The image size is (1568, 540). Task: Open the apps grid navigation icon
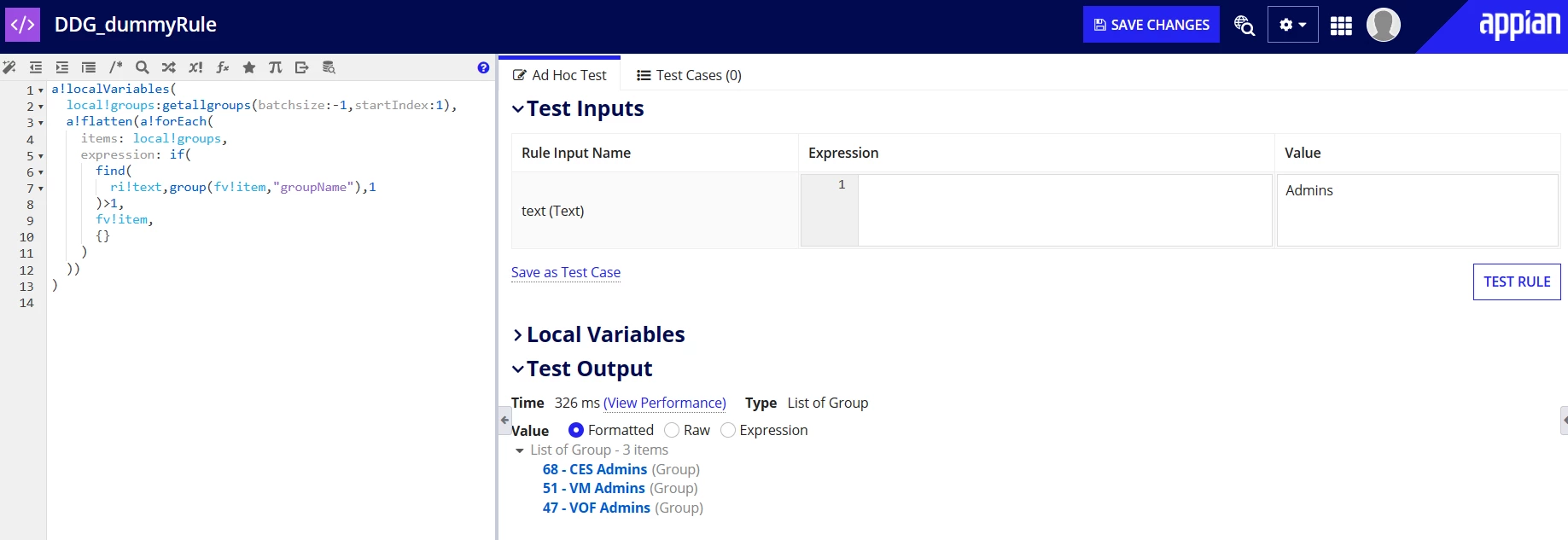tap(1341, 26)
